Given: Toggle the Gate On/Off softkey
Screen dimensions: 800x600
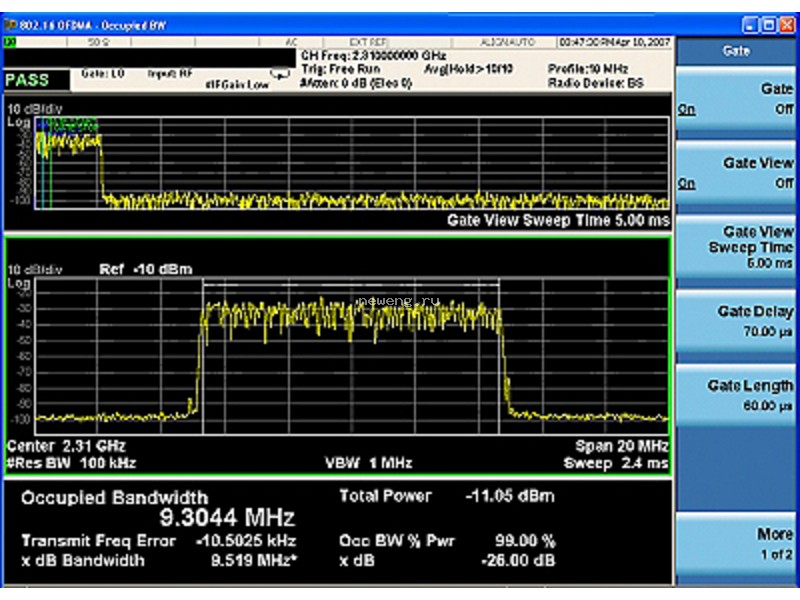Looking at the screenshot, I should [735, 99].
